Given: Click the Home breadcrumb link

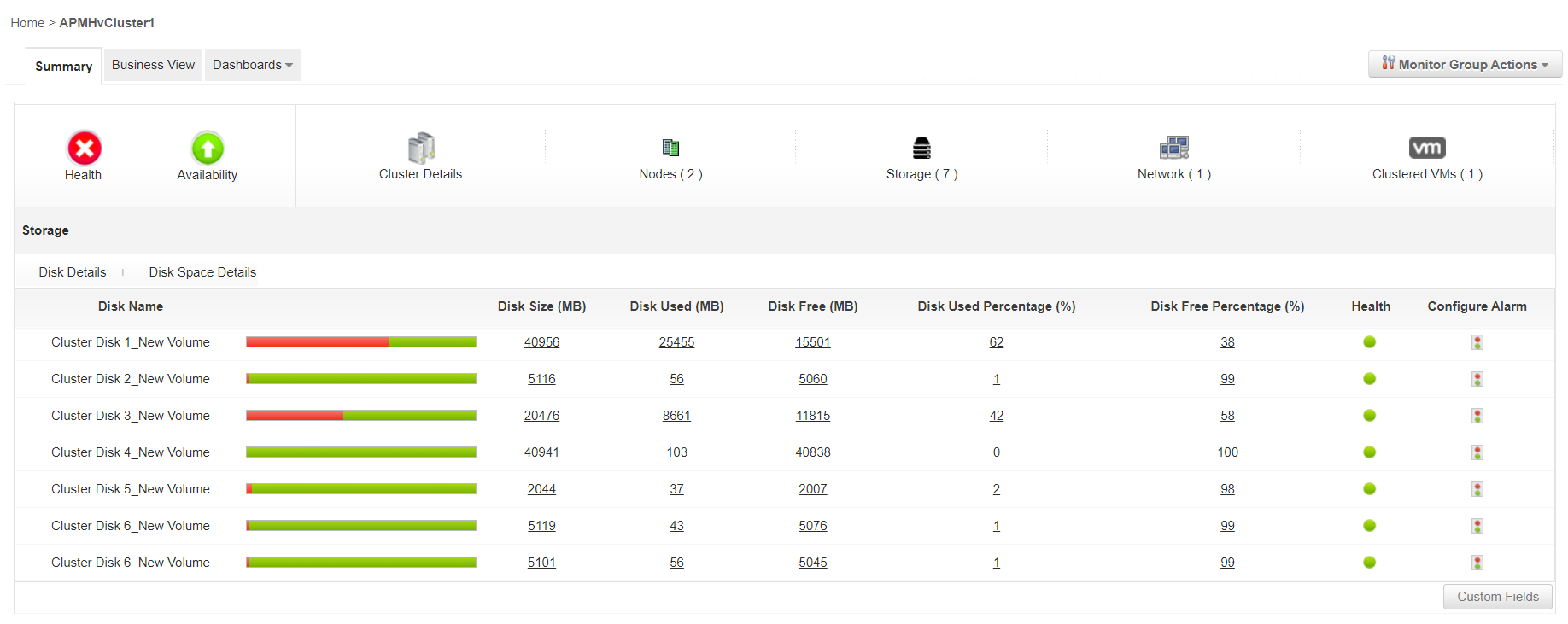Looking at the screenshot, I should pyautogui.click(x=27, y=23).
